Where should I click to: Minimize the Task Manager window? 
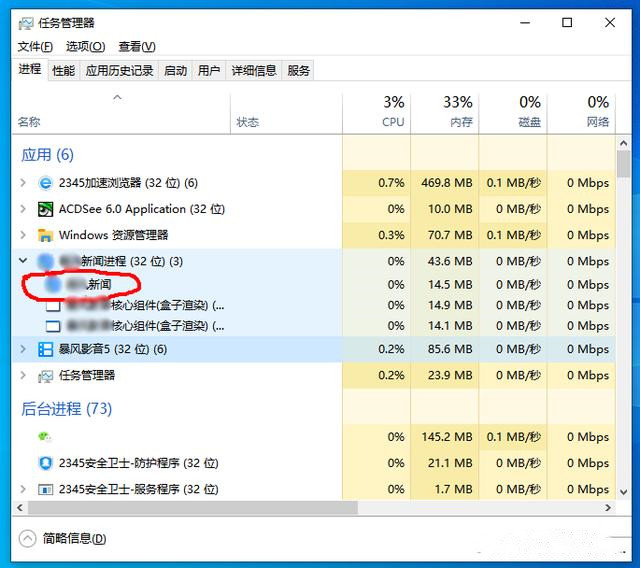[x=525, y=23]
